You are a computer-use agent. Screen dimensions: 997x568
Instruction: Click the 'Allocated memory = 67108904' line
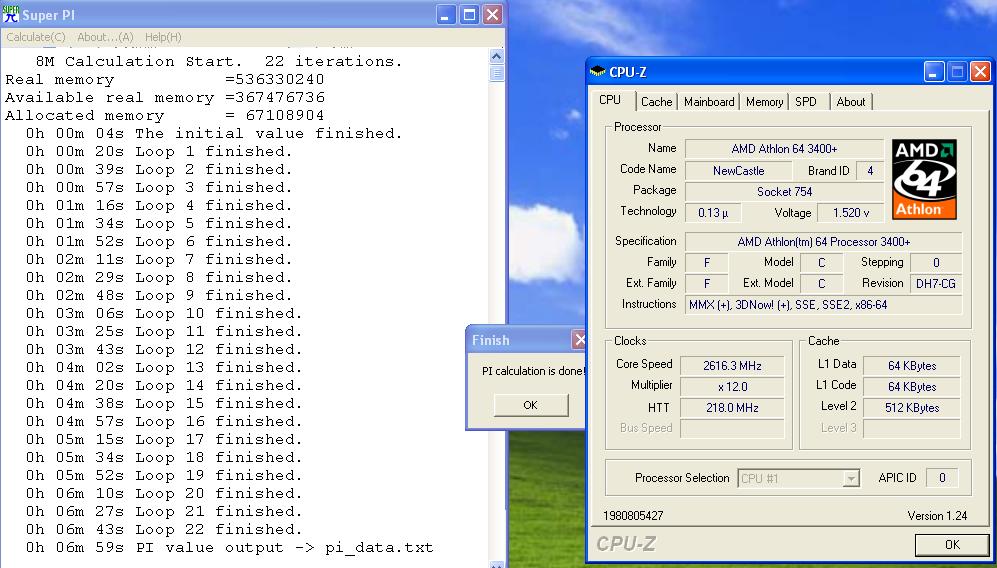click(x=165, y=116)
